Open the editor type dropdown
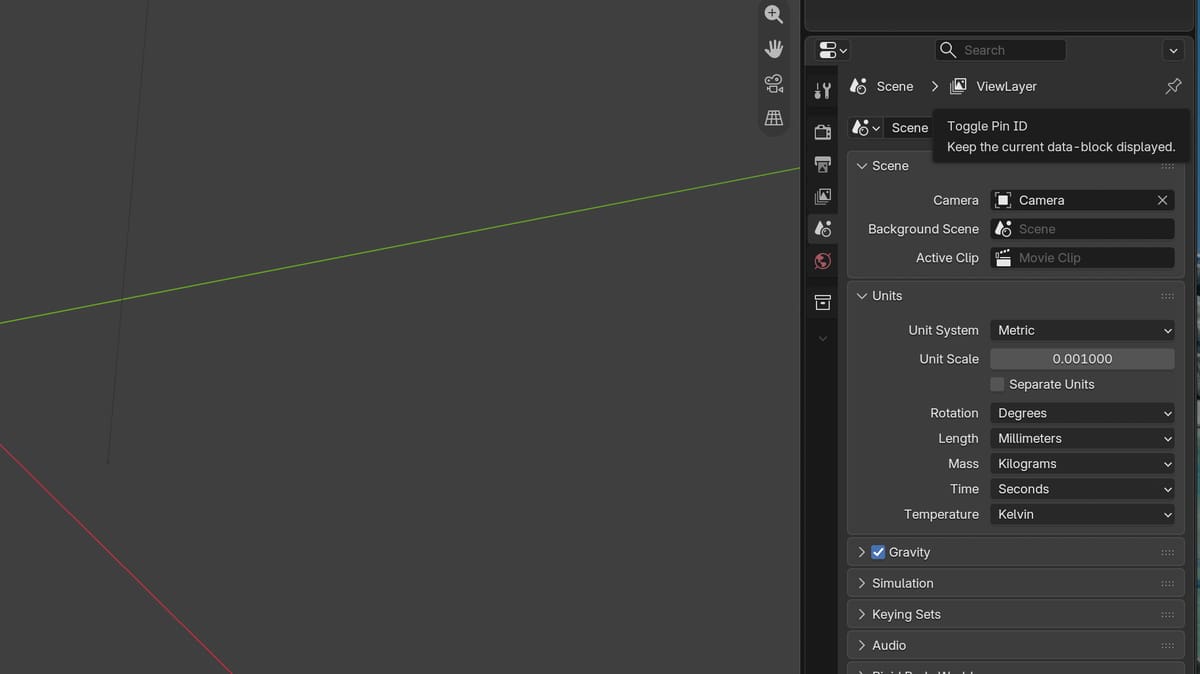The image size is (1200, 674). pyautogui.click(x=832, y=50)
